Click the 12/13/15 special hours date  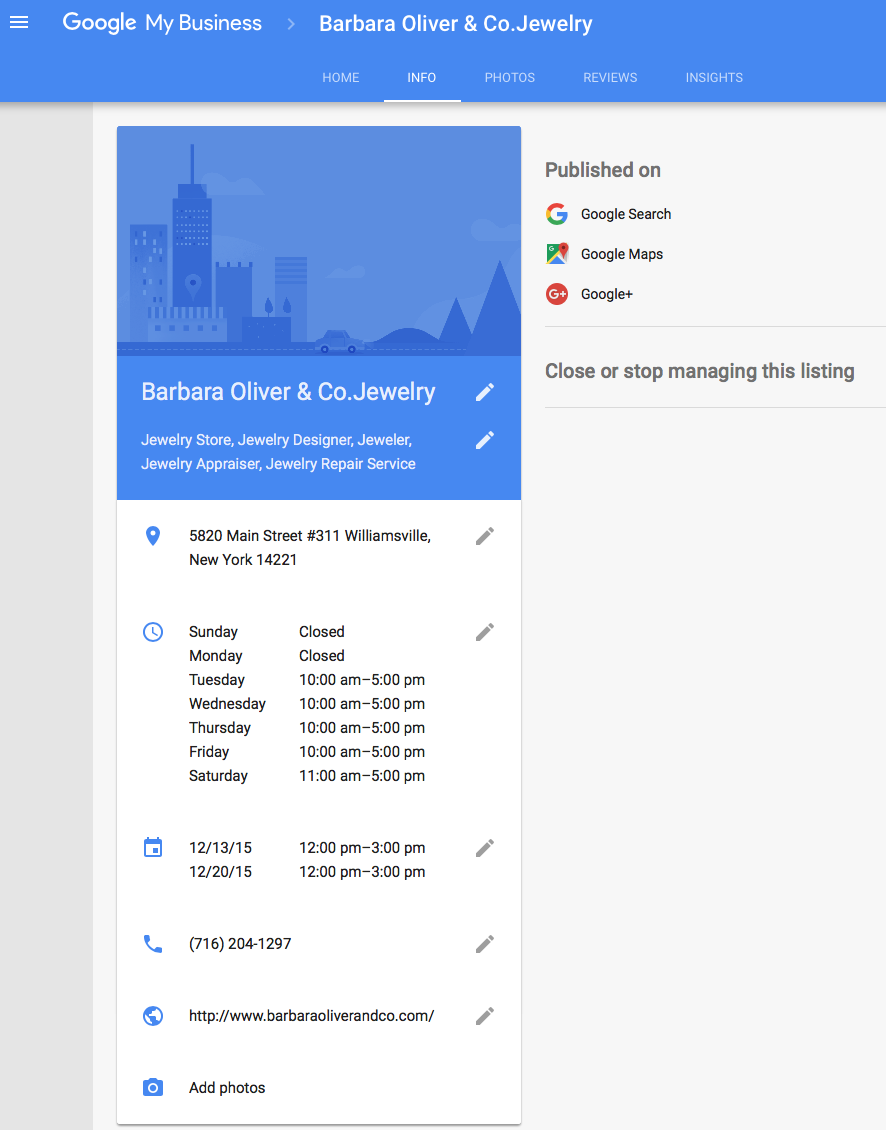pos(221,848)
